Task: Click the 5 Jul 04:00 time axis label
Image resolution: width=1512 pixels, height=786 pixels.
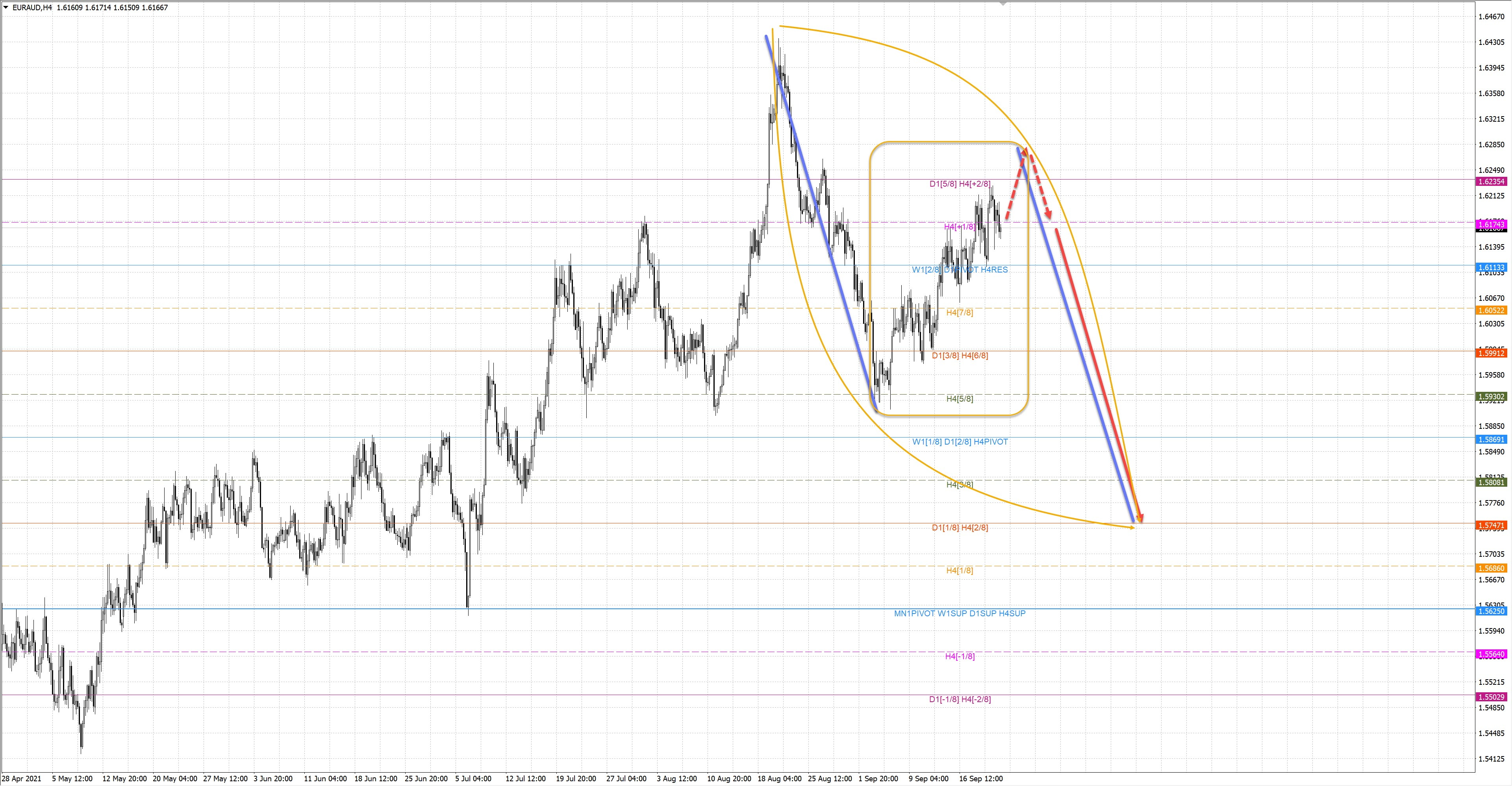Action: click(x=473, y=779)
